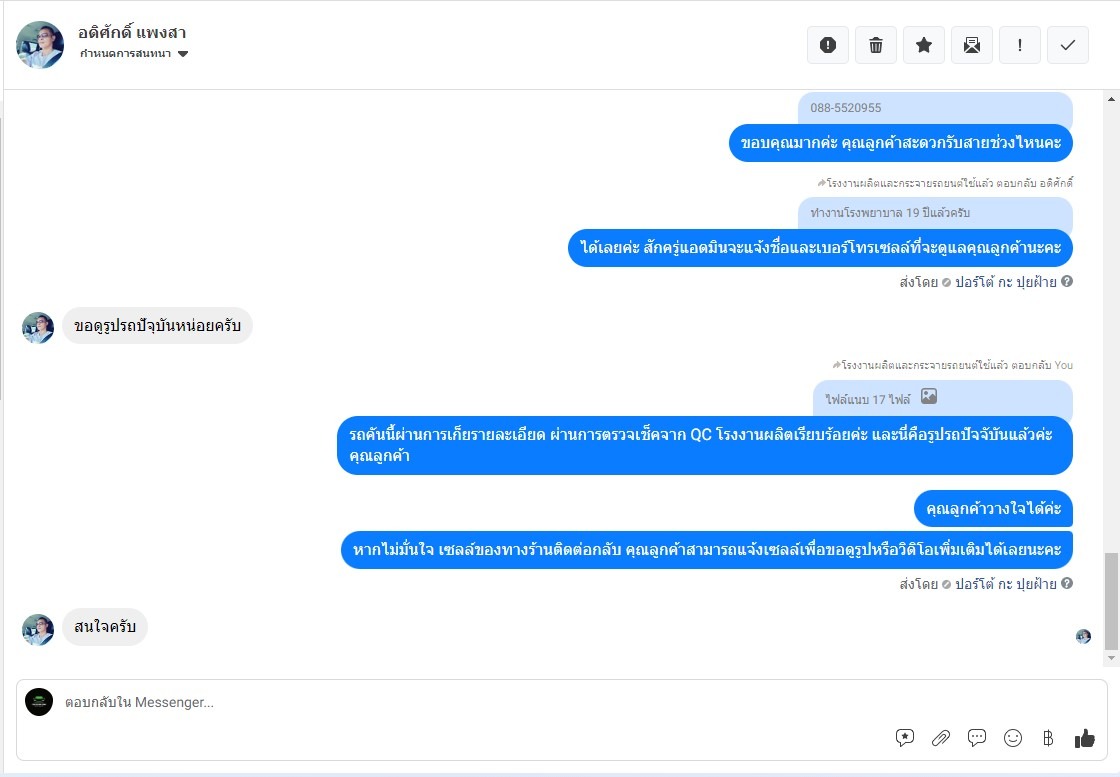Image resolution: width=1120 pixels, height=777 pixels.
Task: Open customer avatar beside สนใจครับ message
Action: pyautogui.click(x=38, y=629)
